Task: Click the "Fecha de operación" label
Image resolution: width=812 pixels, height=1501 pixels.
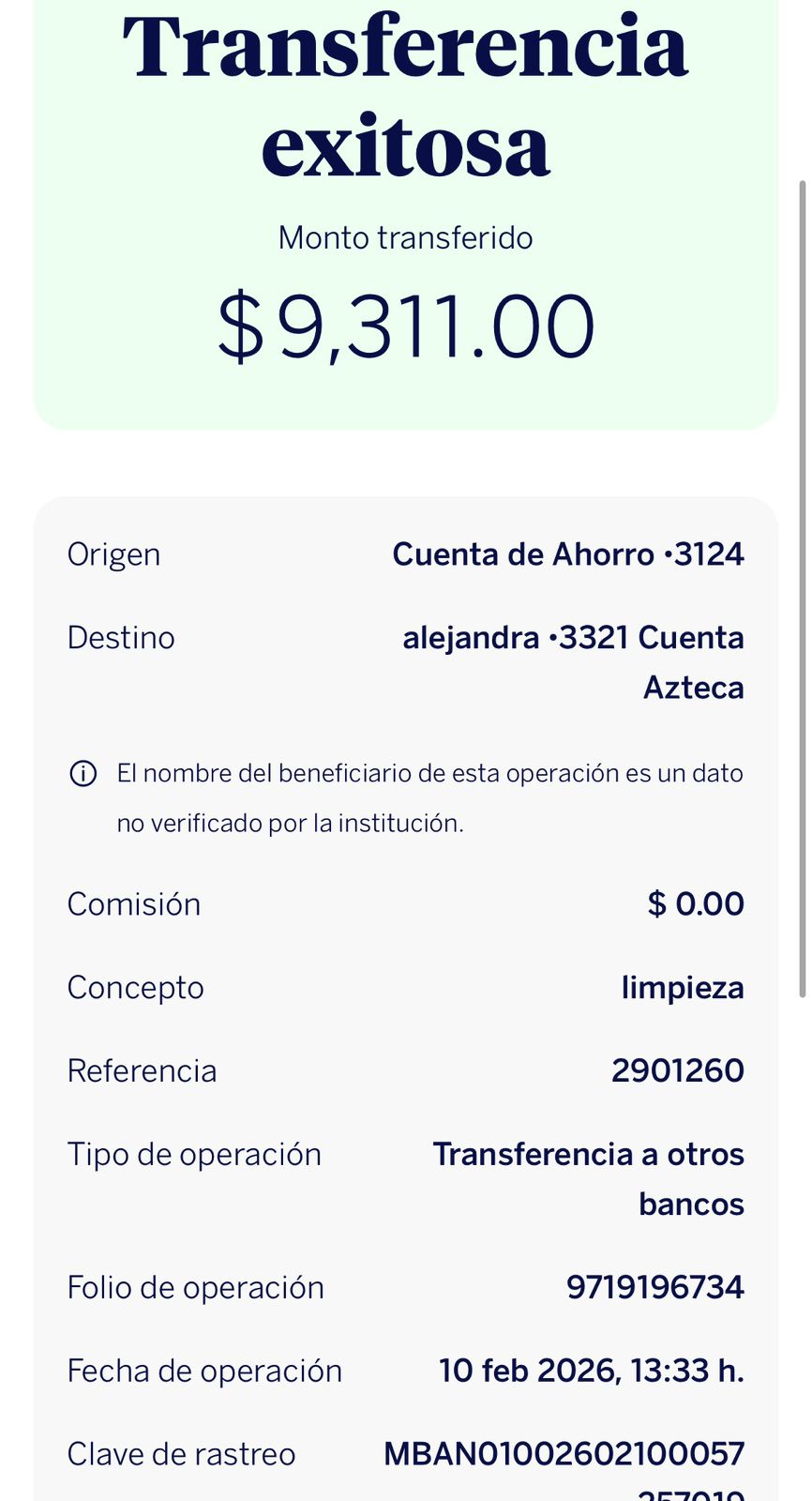Action: [x=204, y=1371]
